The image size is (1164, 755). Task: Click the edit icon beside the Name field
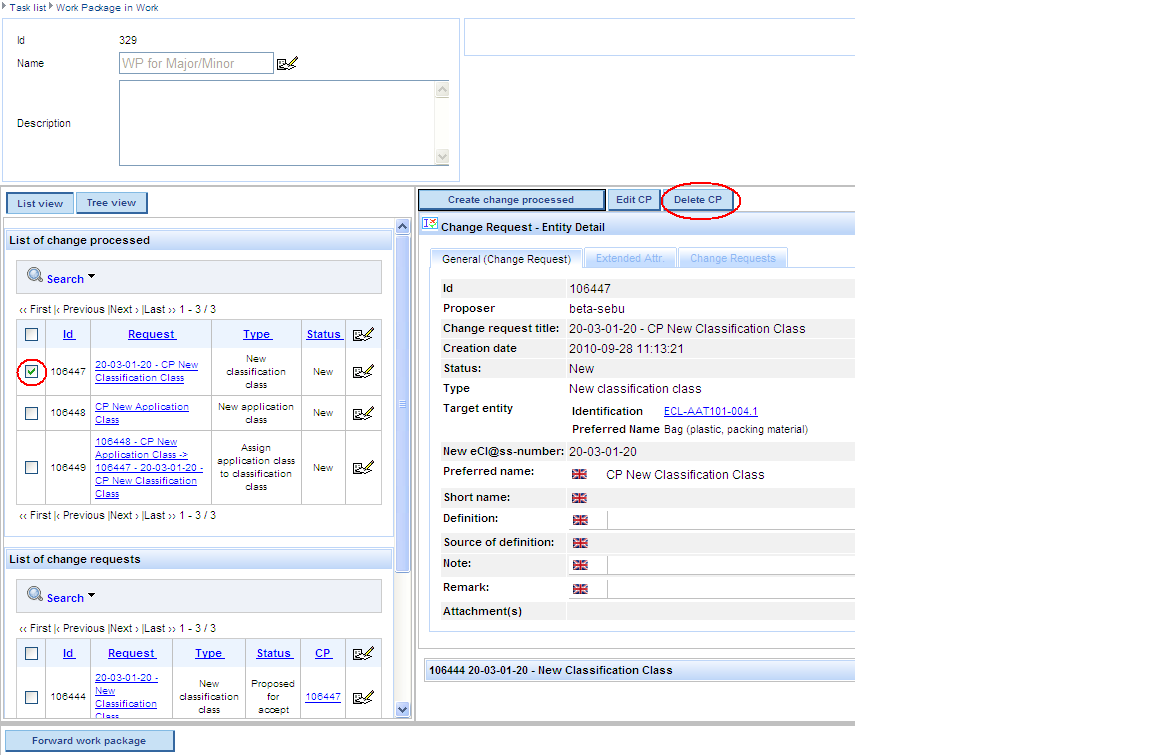(287, 64)
